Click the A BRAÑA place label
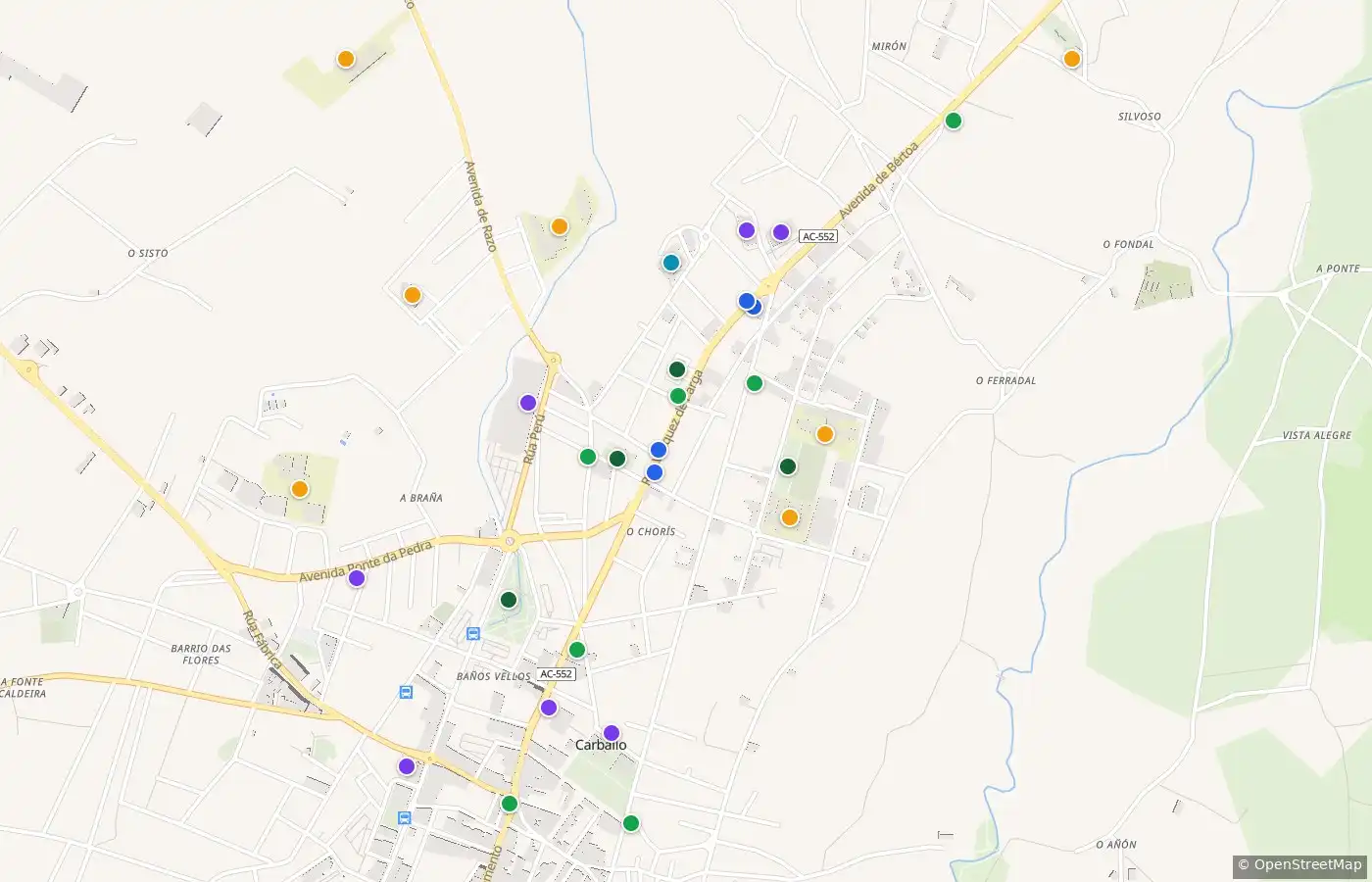Viewport: 1372px width, 882px height. click(x=421, y=498)
